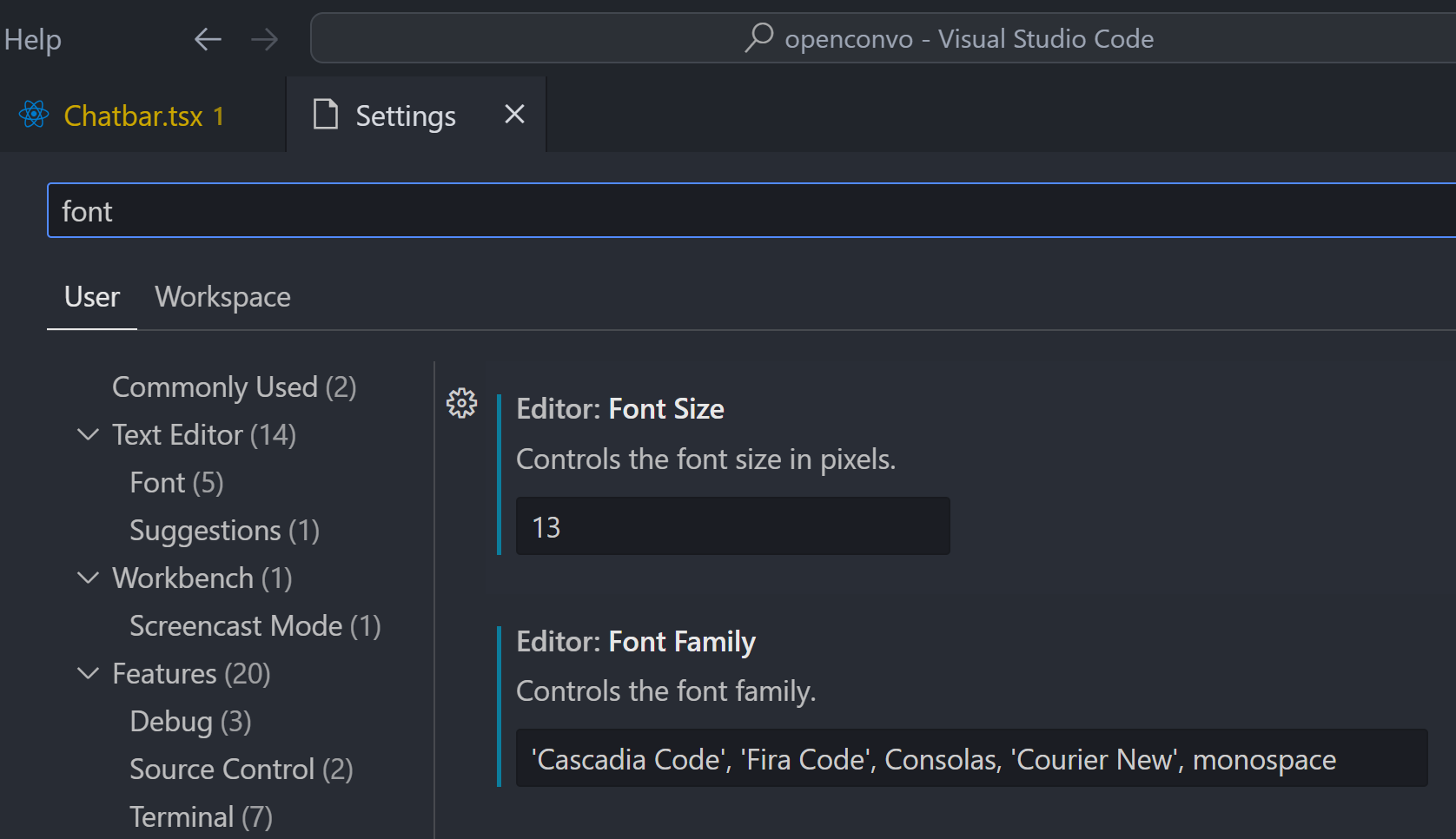The width and height of the screenshot is (1456, 839).
Task: Collapse the Workbench tree section
Action: point(88,578)
